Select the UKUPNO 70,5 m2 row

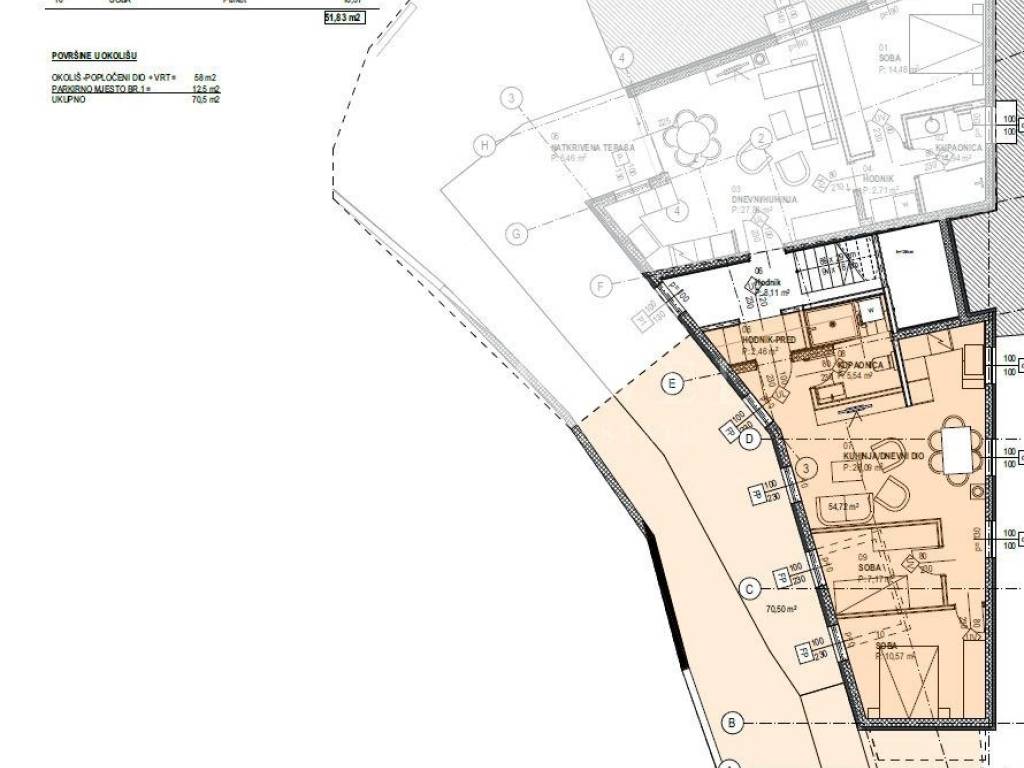pyautogui.click(x=135, y=100)
